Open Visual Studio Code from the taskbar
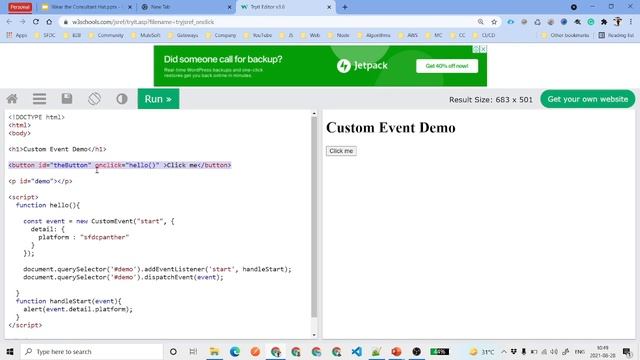 pyautogui.click(x=356, y=351)
